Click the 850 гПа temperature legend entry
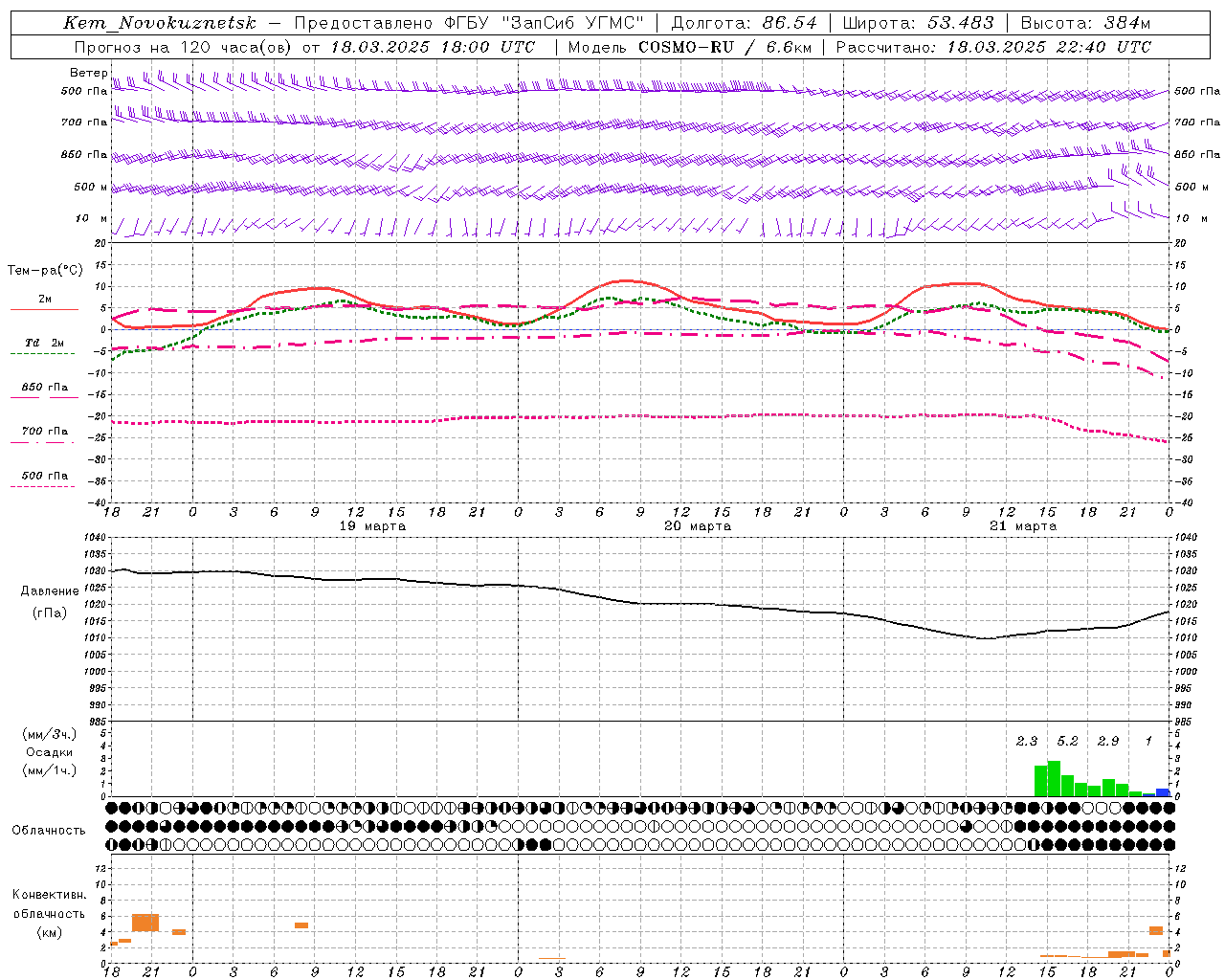This screenshot has height=980, width=1225. [x=44, y=388]
